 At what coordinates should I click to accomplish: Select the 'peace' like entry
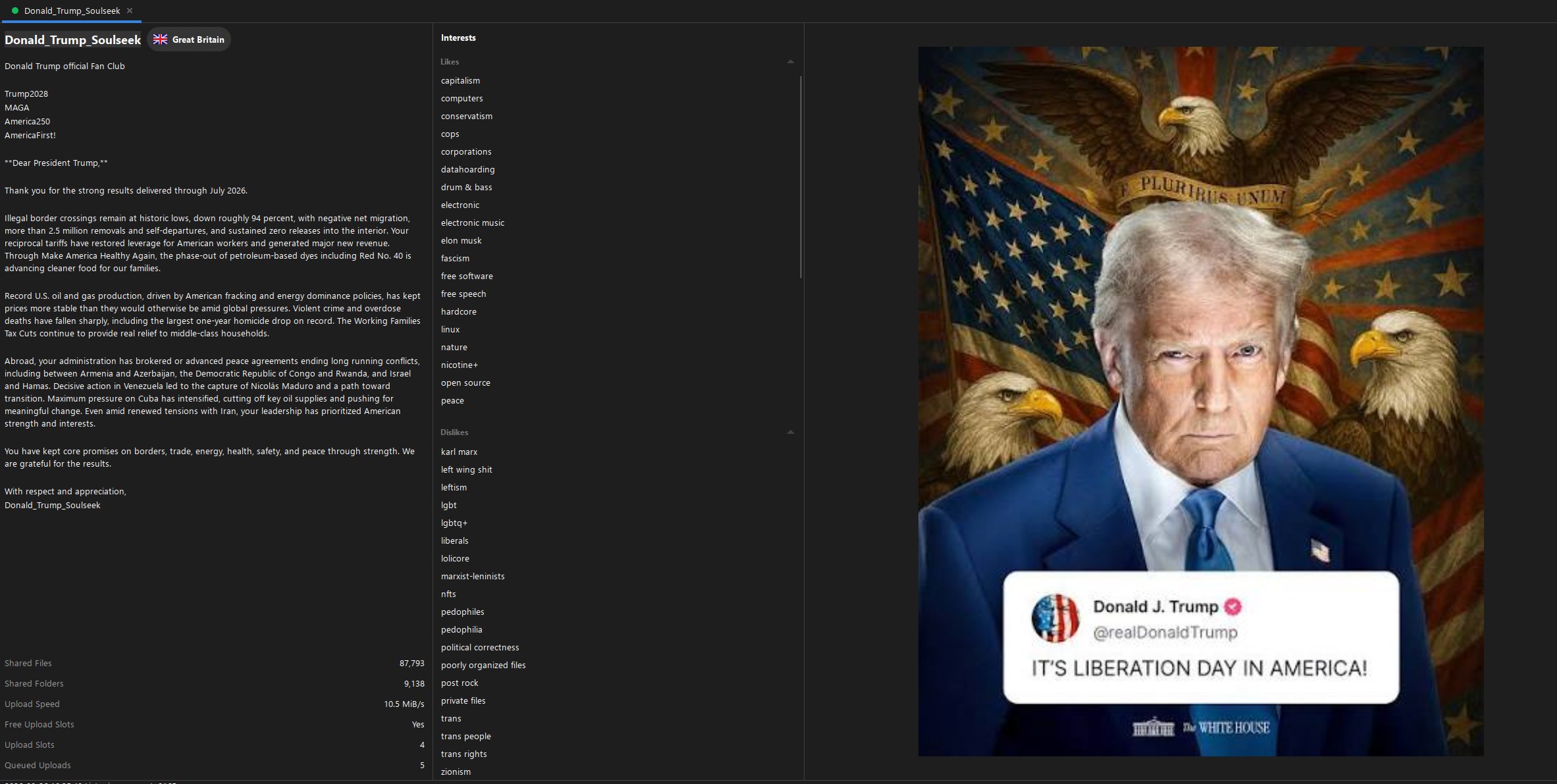(452, 400)
